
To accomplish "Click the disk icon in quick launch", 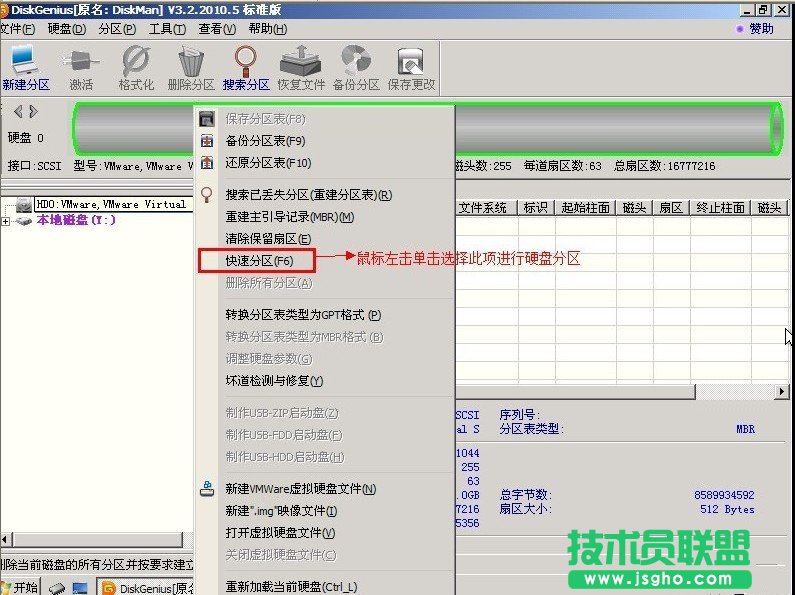I will (57, 588).
